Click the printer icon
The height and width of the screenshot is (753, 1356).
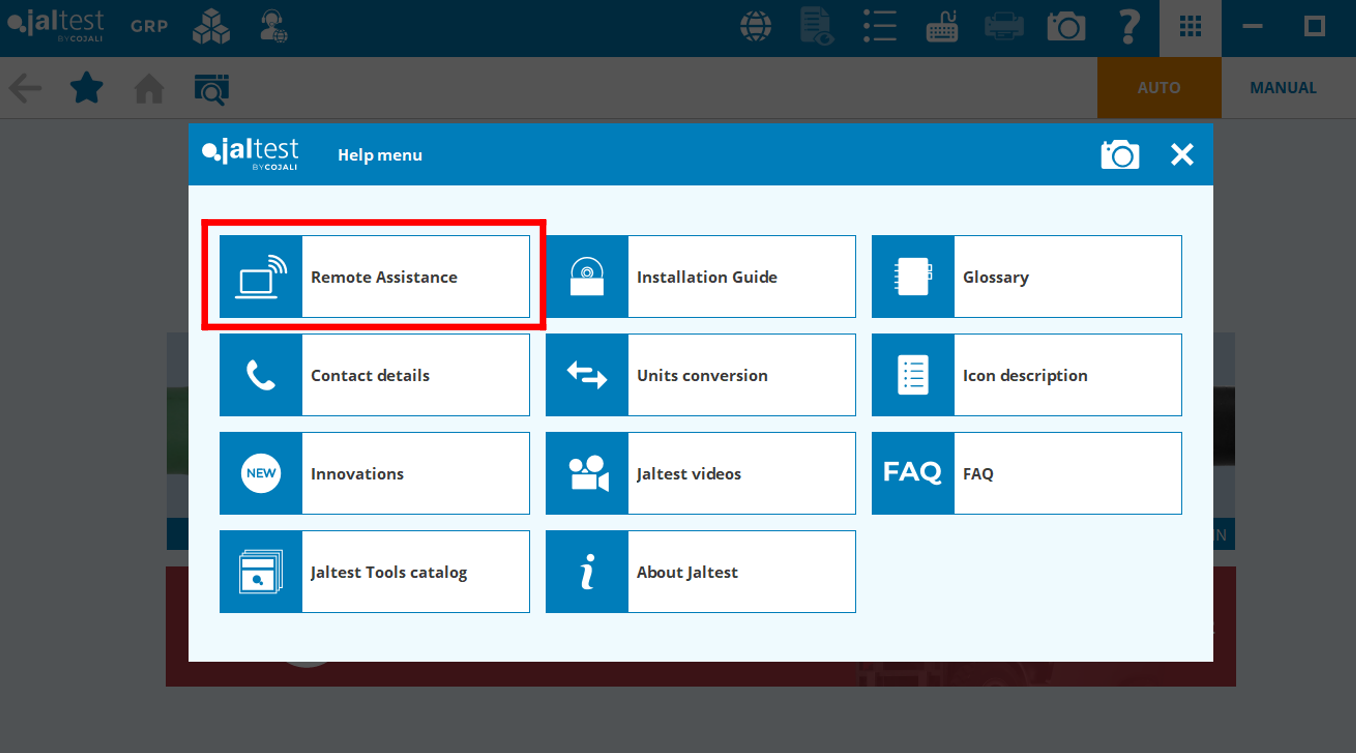1004,26
